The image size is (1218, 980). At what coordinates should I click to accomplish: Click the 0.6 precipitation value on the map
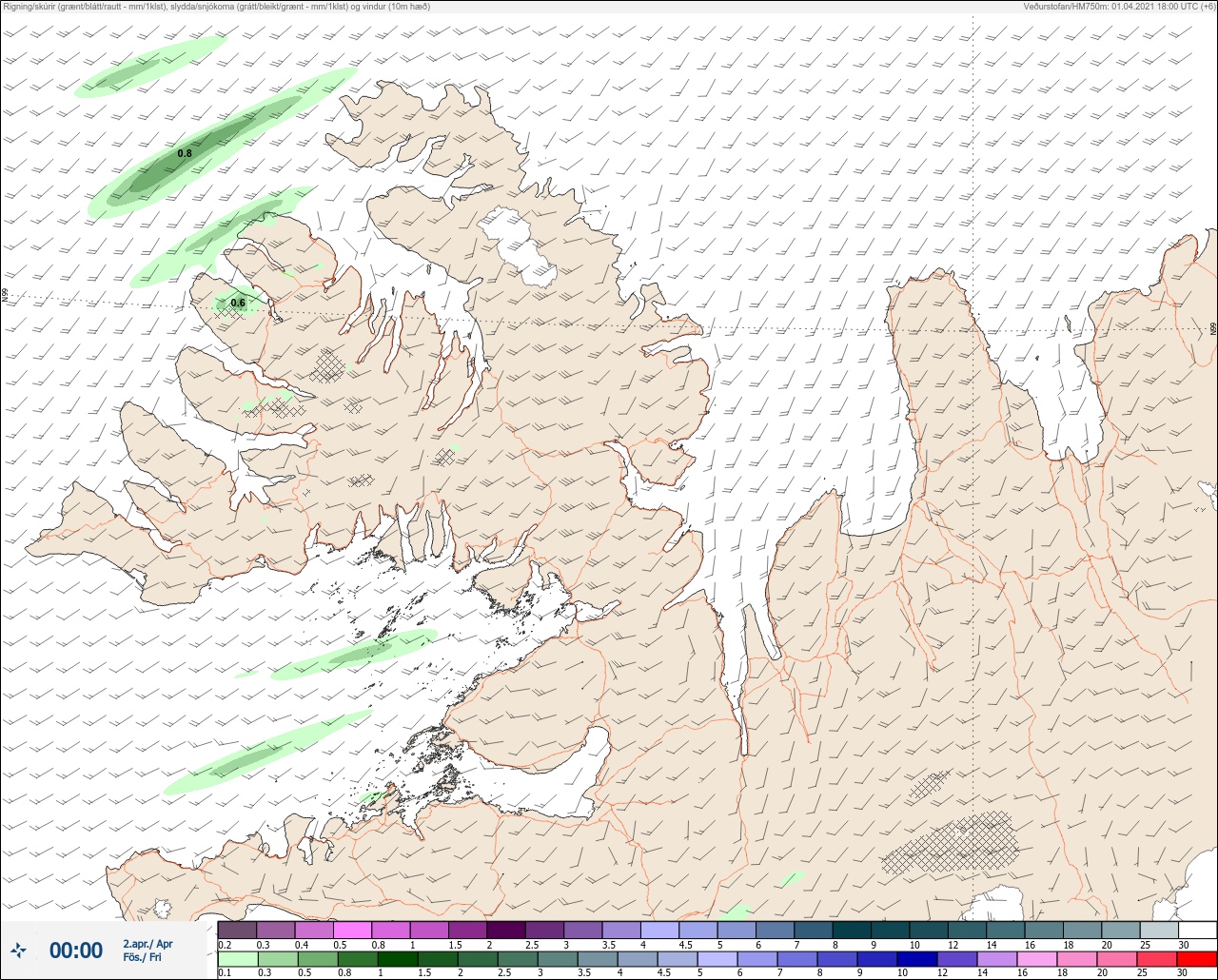tap(238, 303)
